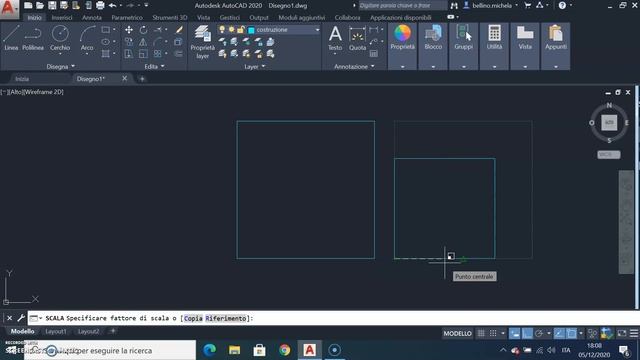Select the Arco arc tool
The image size is (640, 360).
pyautogui.click(x=87, y=38)
